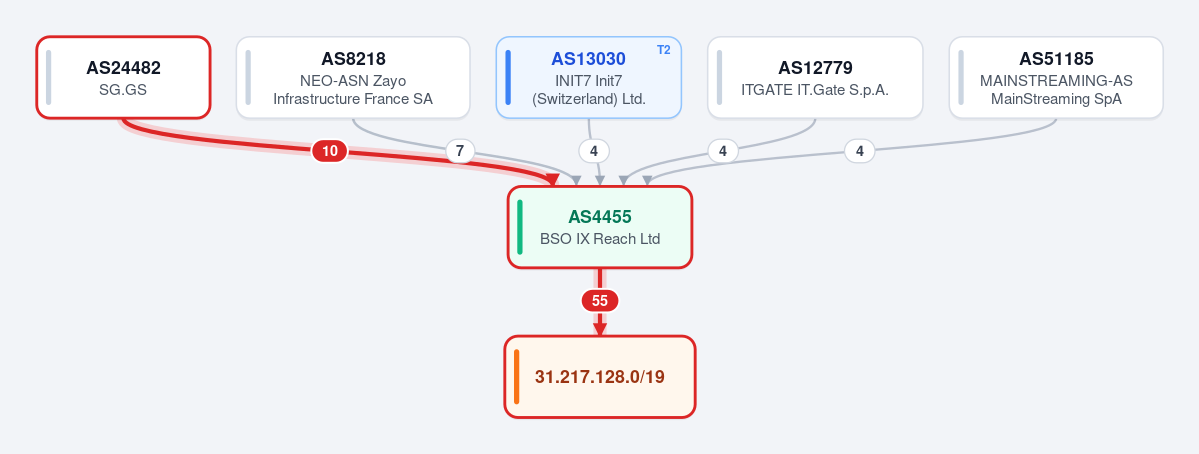Image resolution: width=1199 pixels, height=454 pixels.
Task: Click the edge badge 4 from AS51185
Action: [x=859, y=151]
